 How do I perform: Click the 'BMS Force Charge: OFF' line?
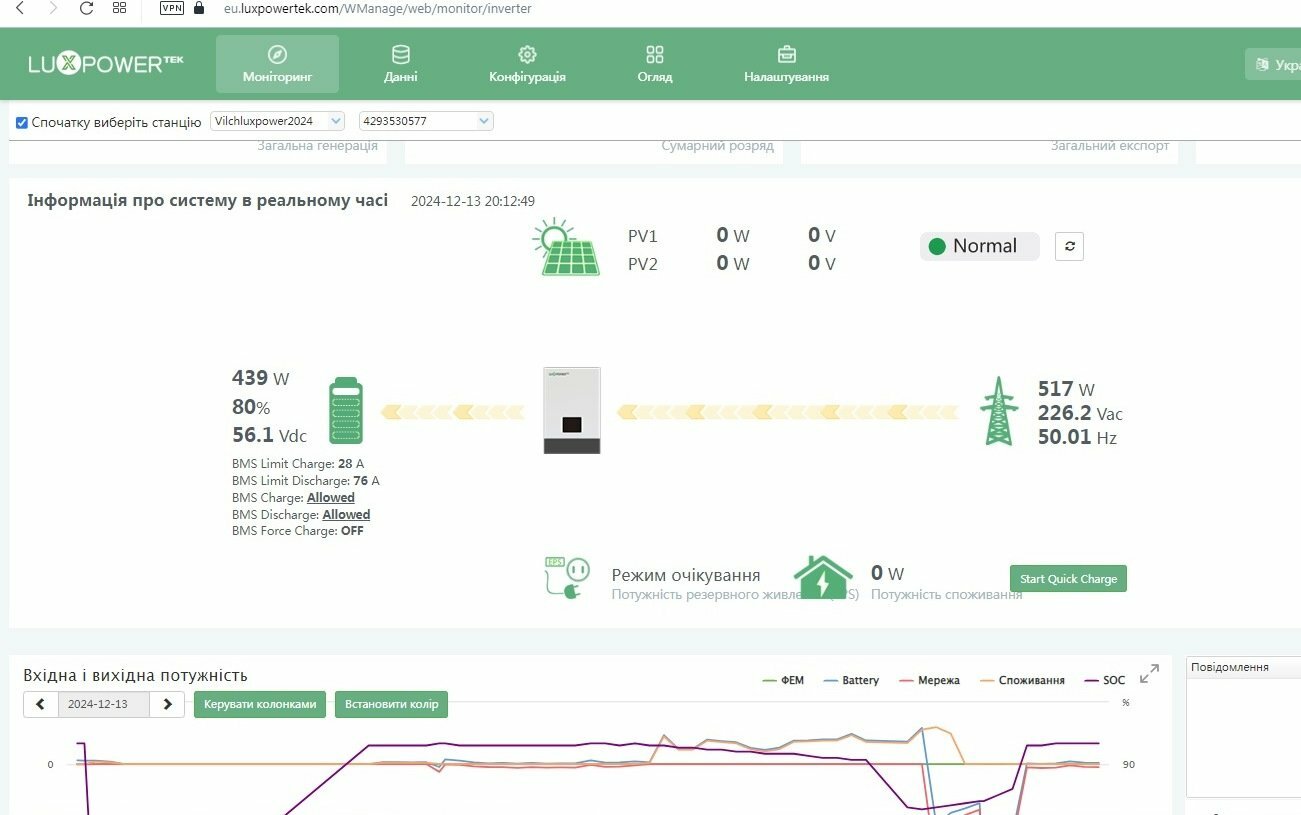[298, 531]
